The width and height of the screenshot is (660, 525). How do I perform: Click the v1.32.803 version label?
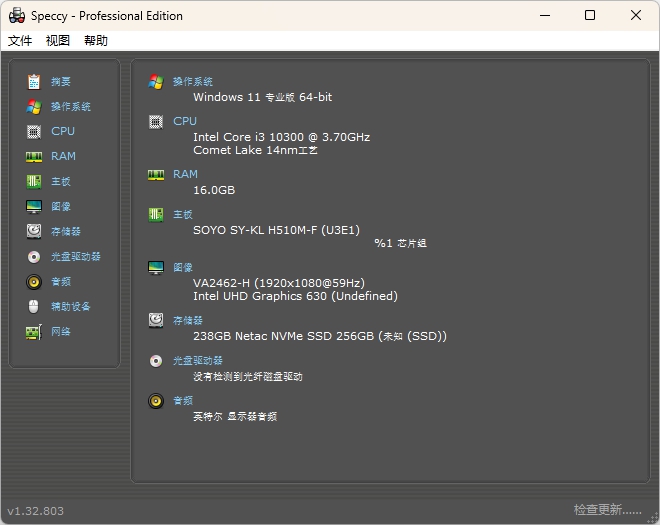(35, 511)
